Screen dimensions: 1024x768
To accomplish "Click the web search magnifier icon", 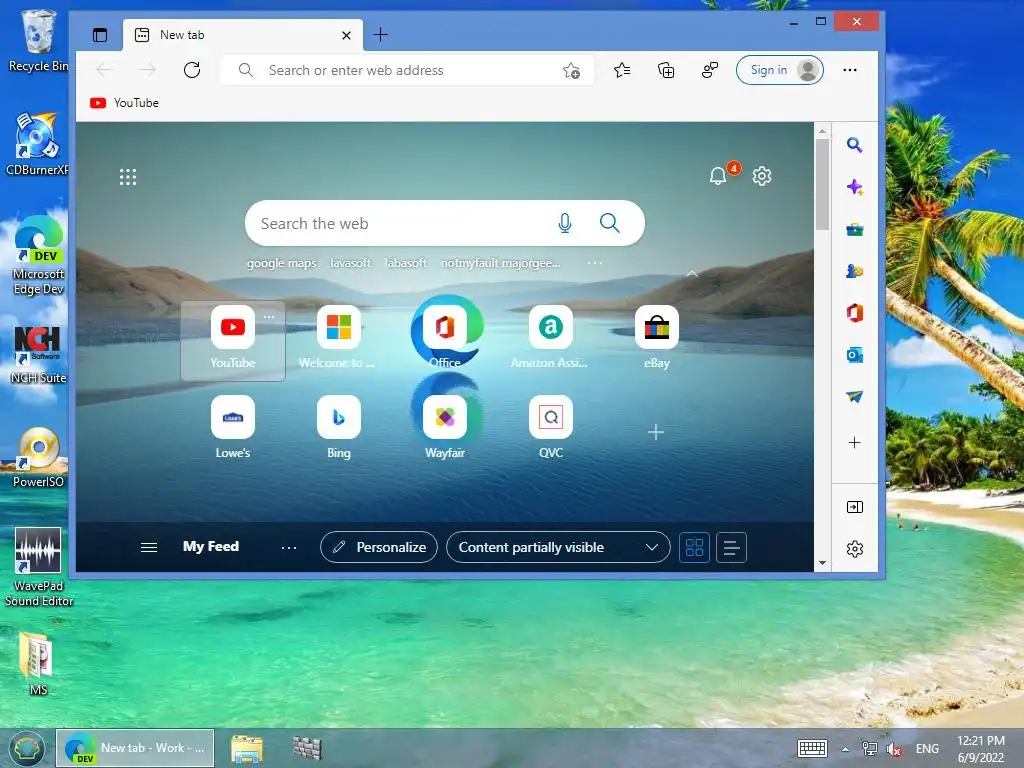I will pos(609,223).
